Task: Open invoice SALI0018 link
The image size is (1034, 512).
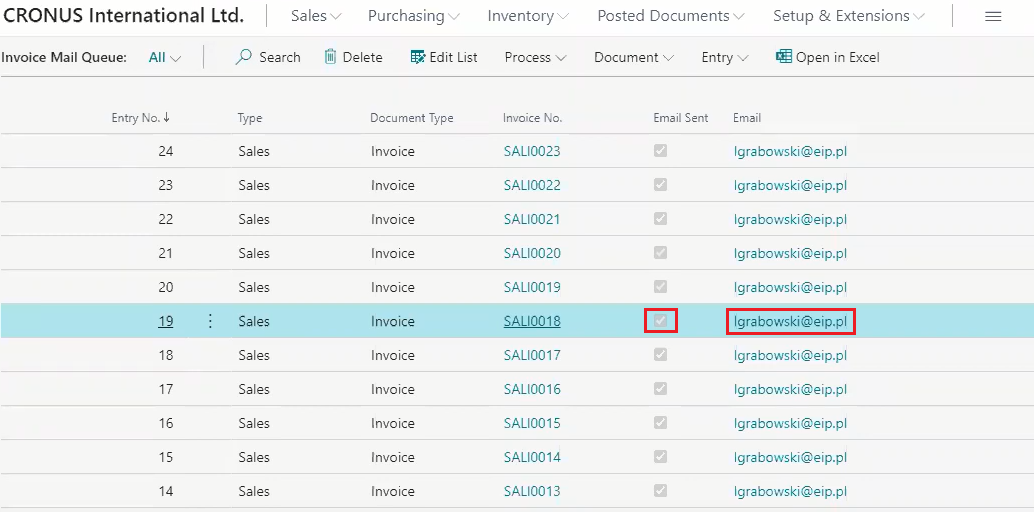Action: tap(532, 321)
